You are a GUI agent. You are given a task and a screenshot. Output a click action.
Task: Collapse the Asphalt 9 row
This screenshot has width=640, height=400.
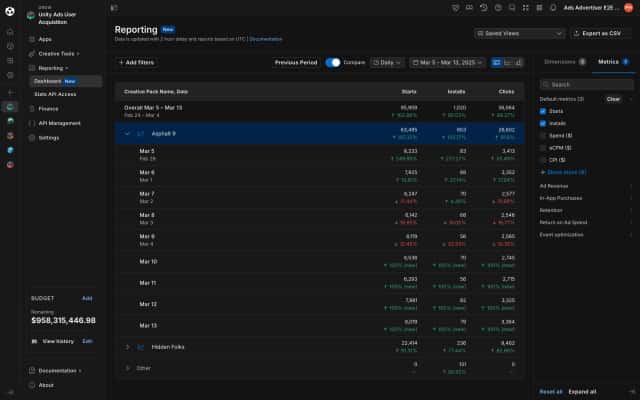tap(127, 133)
